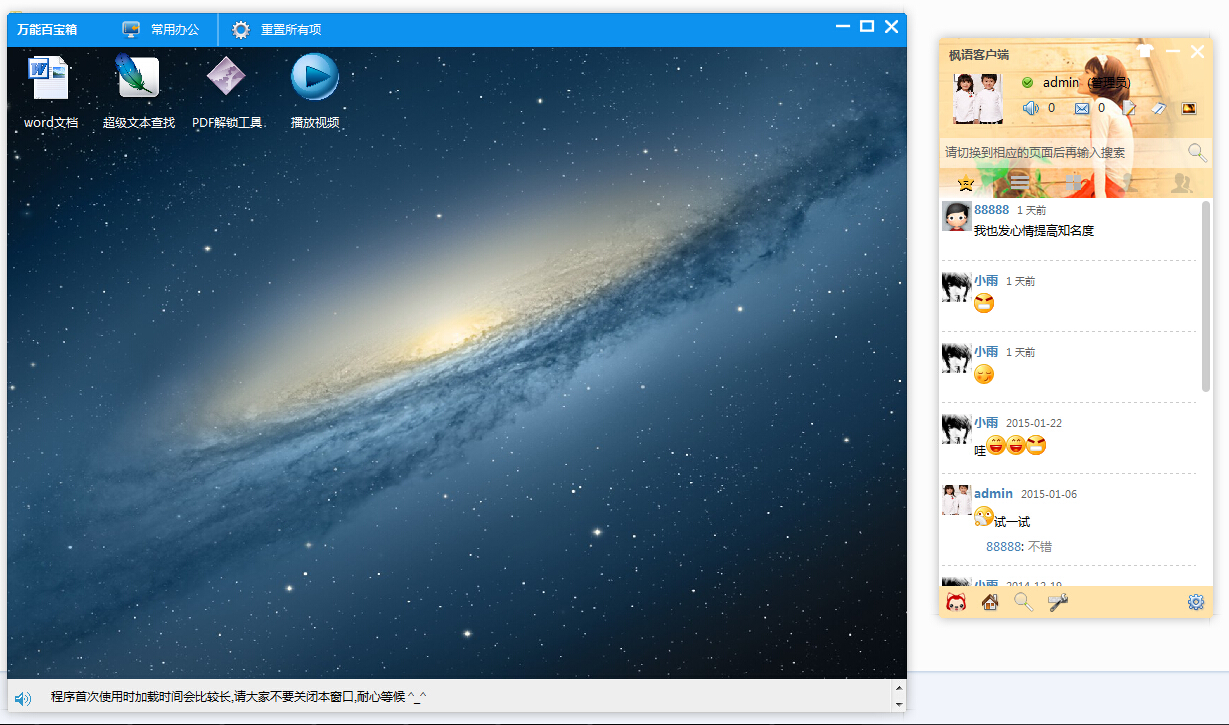Launch 超级文本查找 feather icon
Image resolution: width=1229 pixels, height=725 pixels.
138,76
